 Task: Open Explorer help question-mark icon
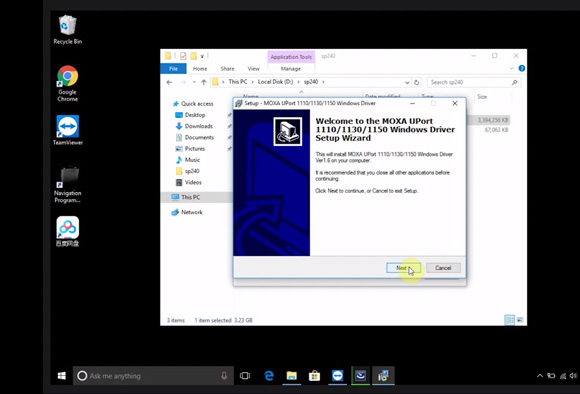point(522,68)
